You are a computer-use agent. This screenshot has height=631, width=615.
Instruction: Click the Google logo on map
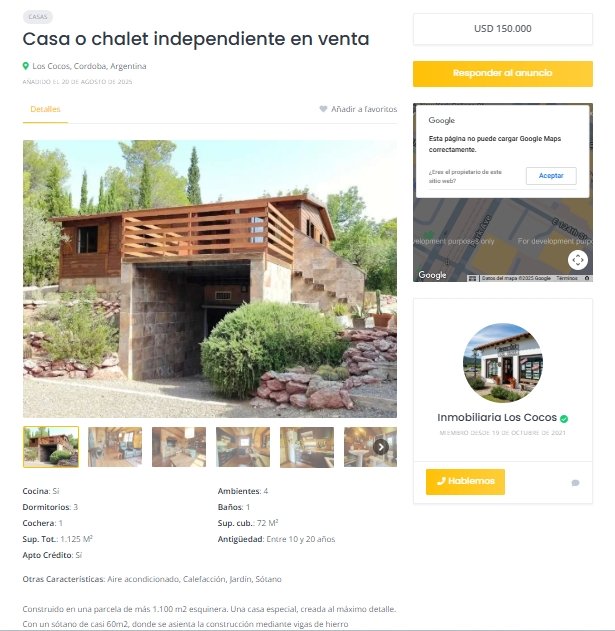[x=432, y=275]
